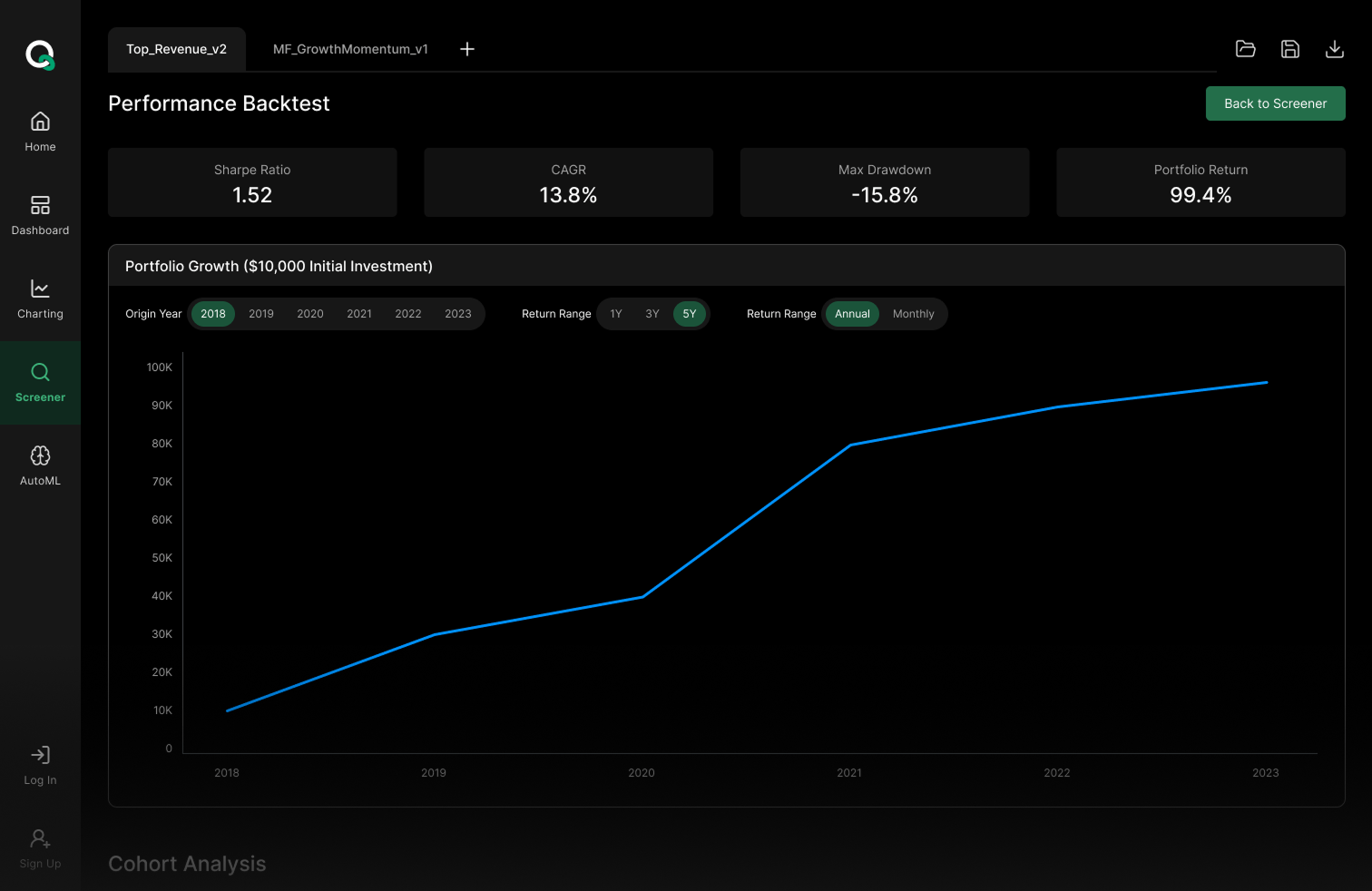This screenshot has height=891, width=1372.
Task: Switch returns view to Monthly
Action: (x=913, y=313)
